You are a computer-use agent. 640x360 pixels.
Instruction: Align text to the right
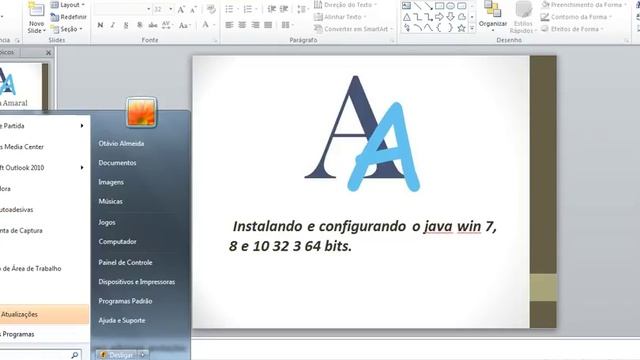[256, 25]
